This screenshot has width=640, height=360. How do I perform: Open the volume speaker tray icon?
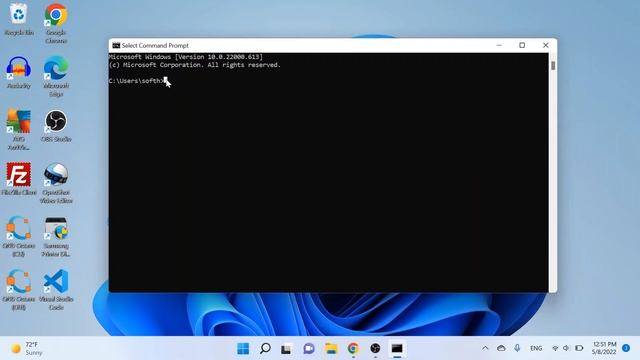[566, 348]
